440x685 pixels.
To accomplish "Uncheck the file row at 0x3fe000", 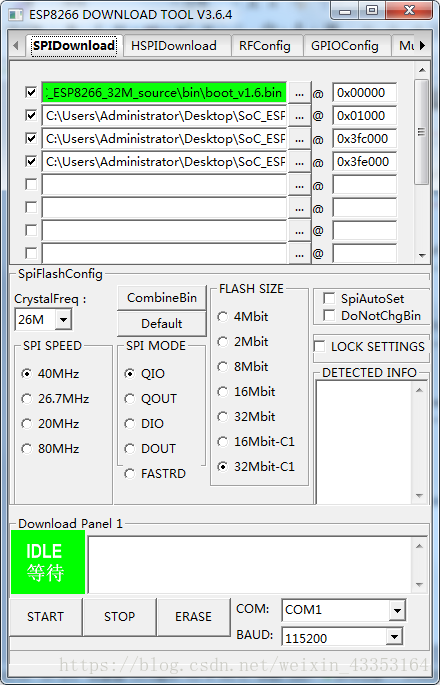I will click(31, 162).
